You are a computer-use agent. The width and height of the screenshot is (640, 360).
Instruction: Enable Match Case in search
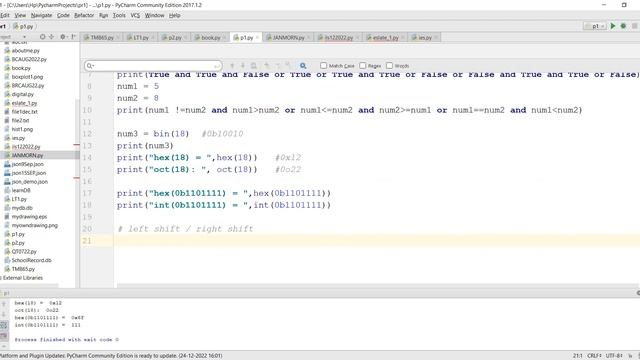[324, 66]
